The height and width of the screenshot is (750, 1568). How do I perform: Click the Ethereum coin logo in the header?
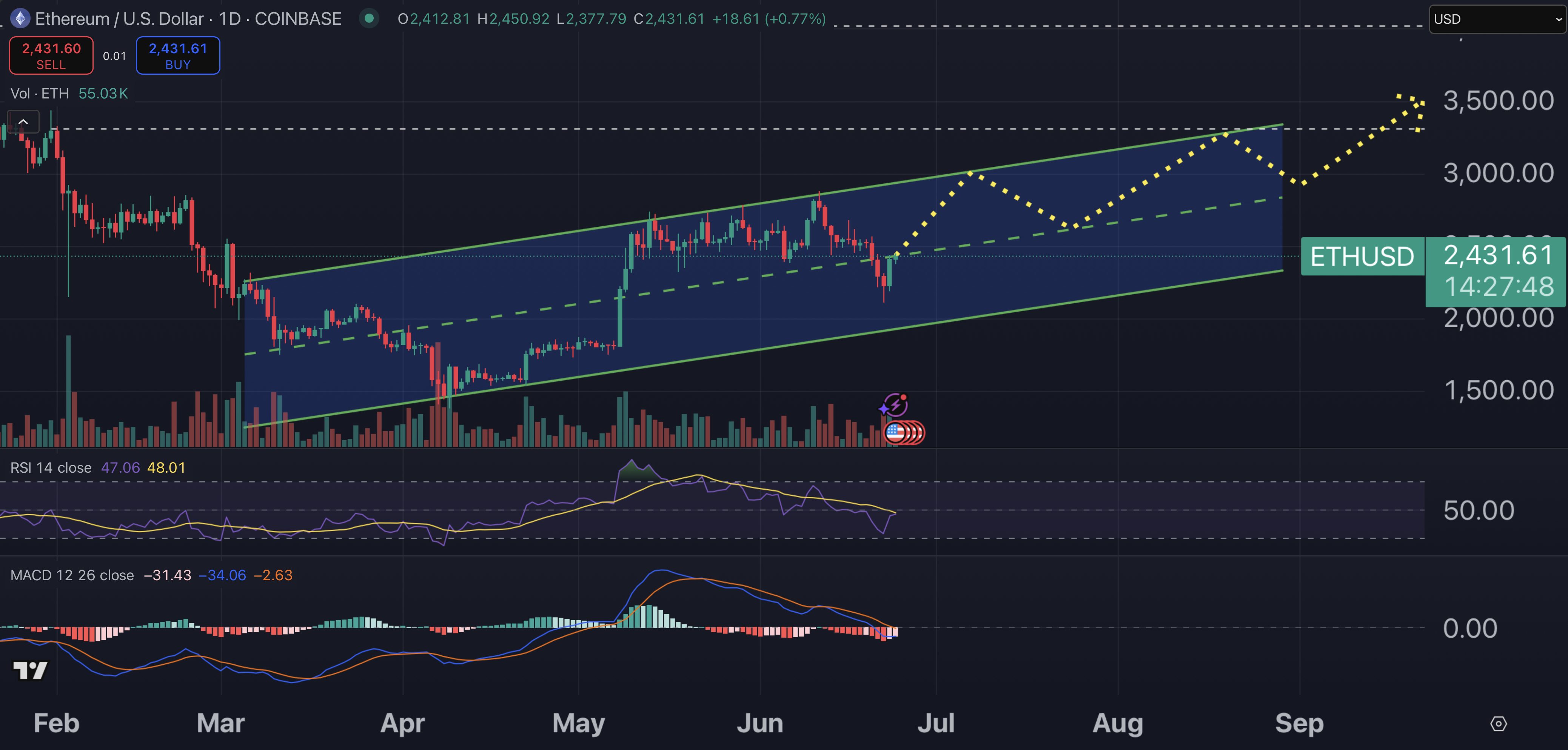[x=21, y=18]
